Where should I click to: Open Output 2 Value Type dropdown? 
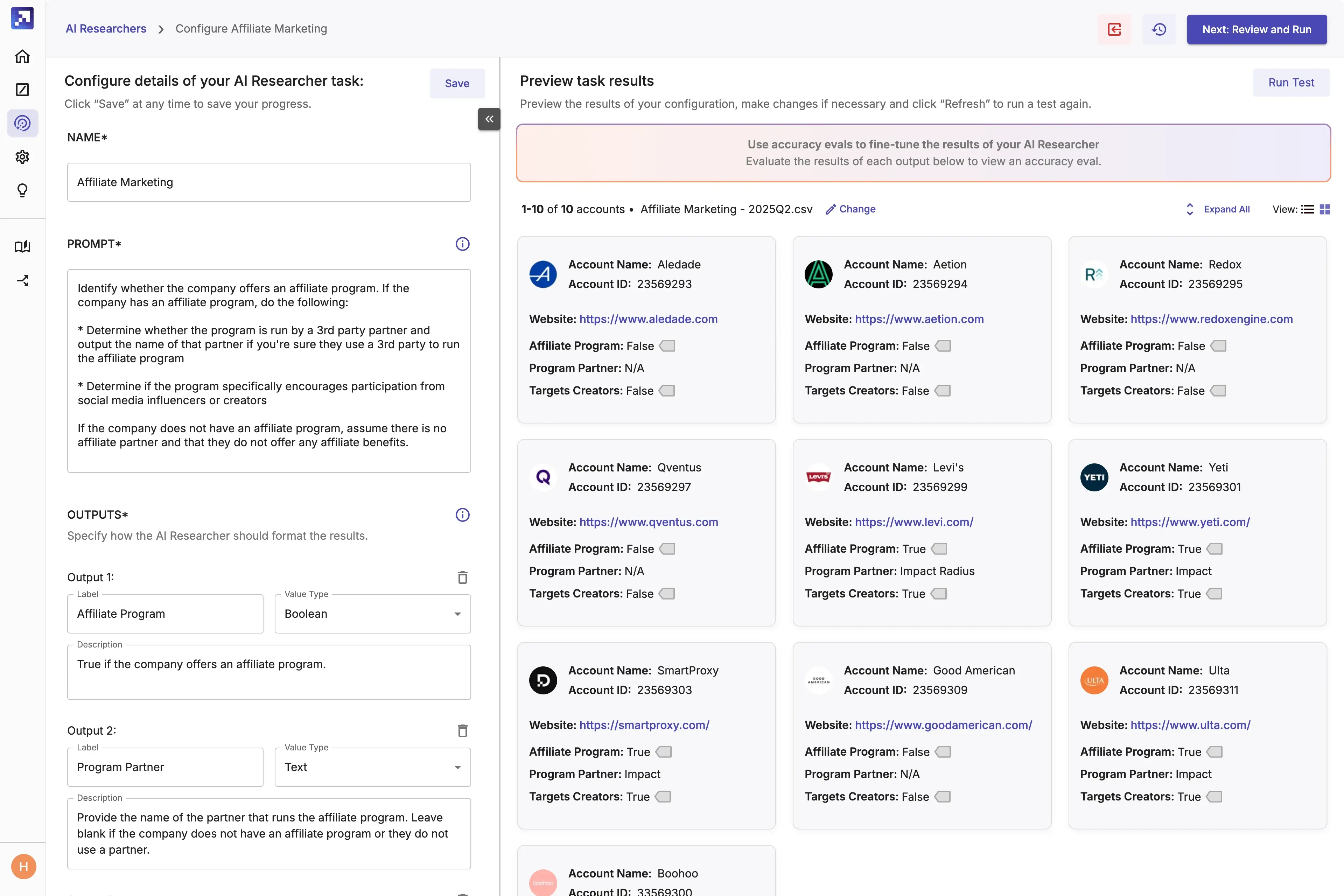click(x=372, y=767)
